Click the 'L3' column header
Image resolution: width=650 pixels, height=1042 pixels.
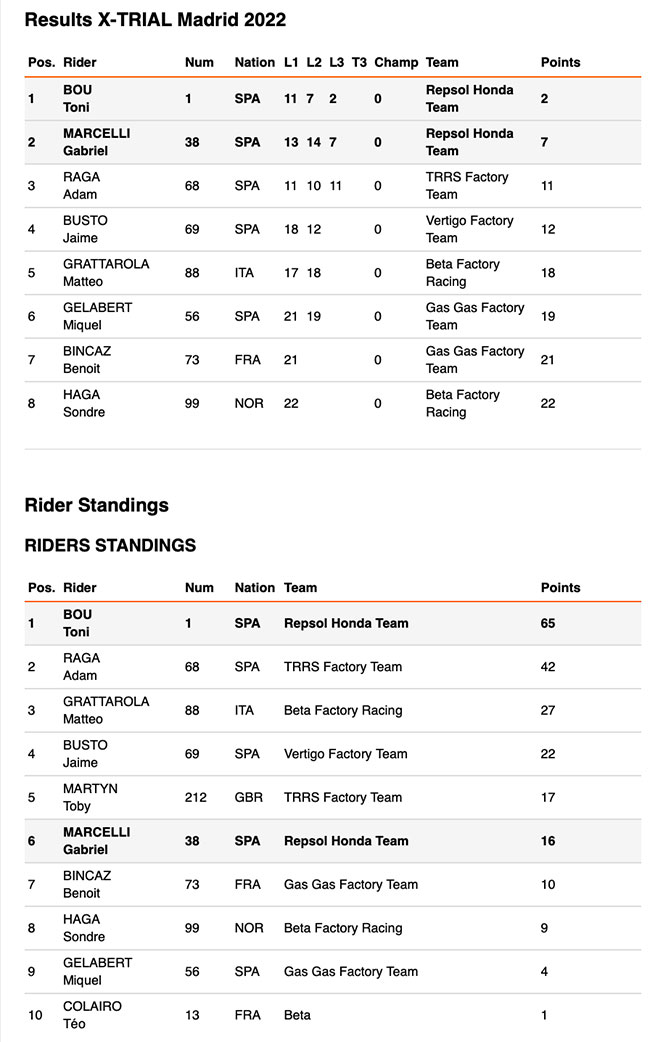tap(336, 62)
